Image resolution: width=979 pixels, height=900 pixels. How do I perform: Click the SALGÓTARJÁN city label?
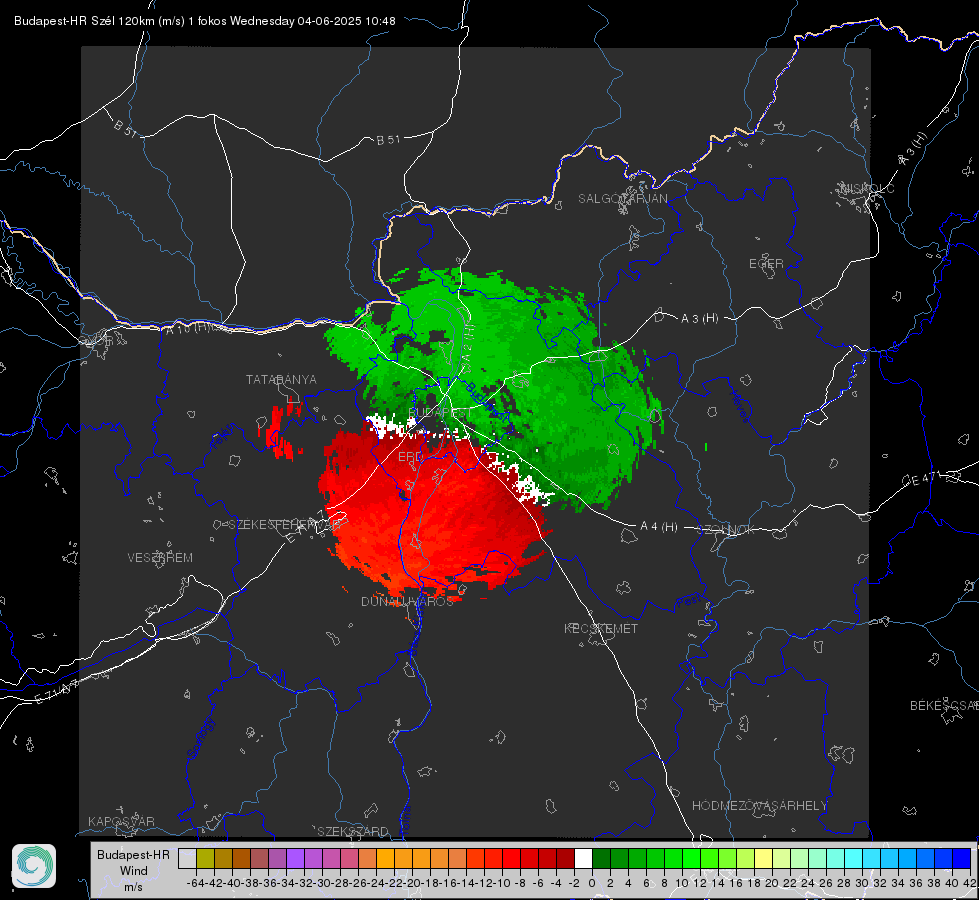click(x=622, y=199)
